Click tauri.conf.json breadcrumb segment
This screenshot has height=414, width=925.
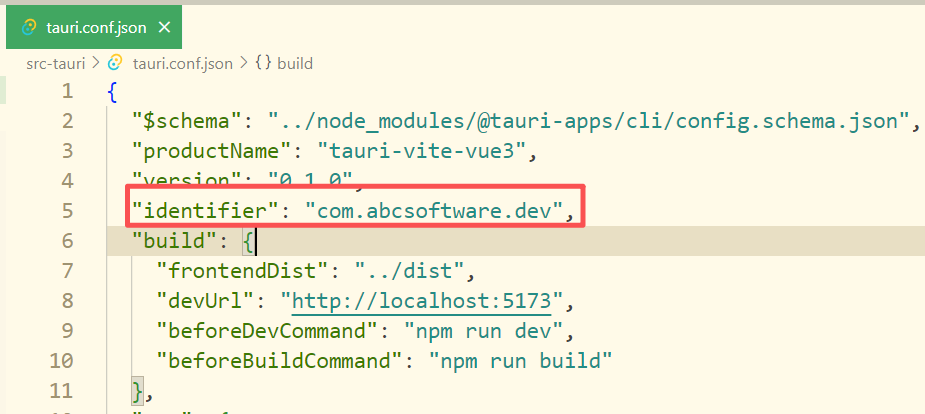coord(182,63)
